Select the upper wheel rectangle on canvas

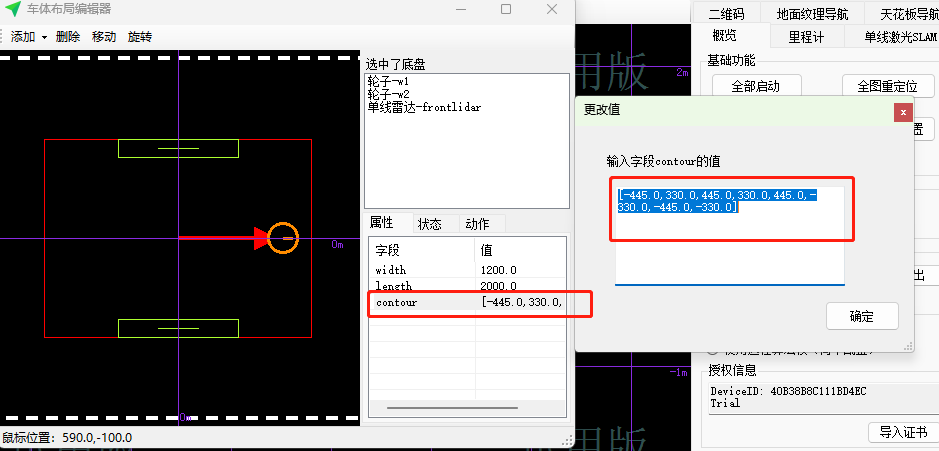tap(178, 149)
